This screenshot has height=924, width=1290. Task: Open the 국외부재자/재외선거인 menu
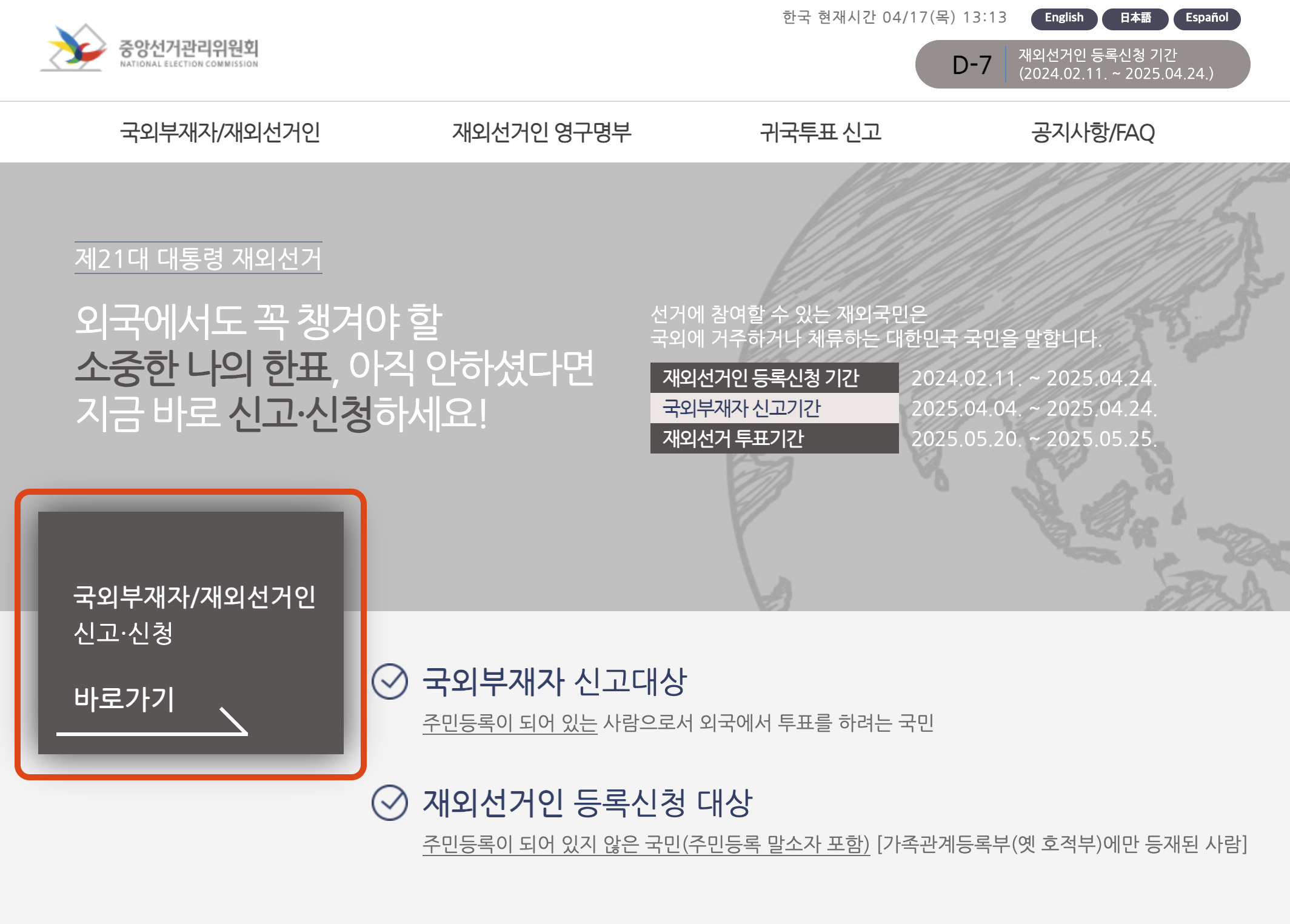[220, 132]
